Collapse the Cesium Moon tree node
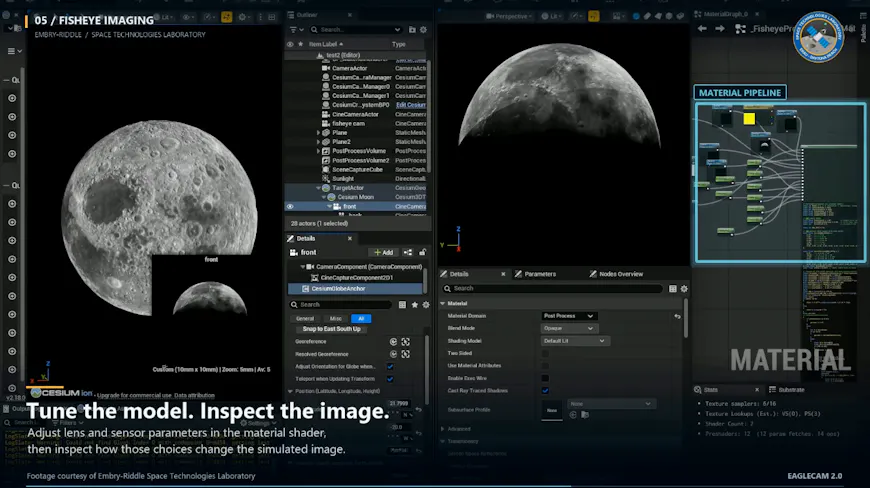Image resolution: width=870 pixels, height=488 pixels. click(x=324, y=197)
